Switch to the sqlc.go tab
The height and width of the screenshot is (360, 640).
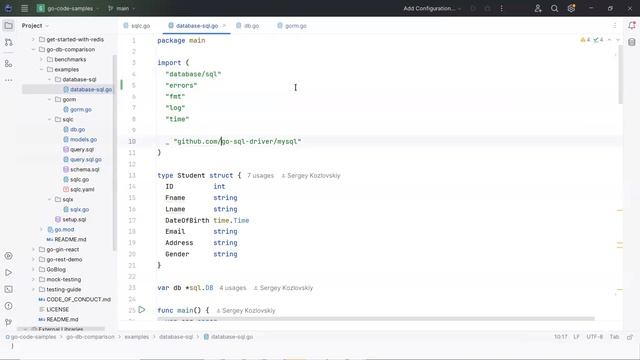[137, 26]
